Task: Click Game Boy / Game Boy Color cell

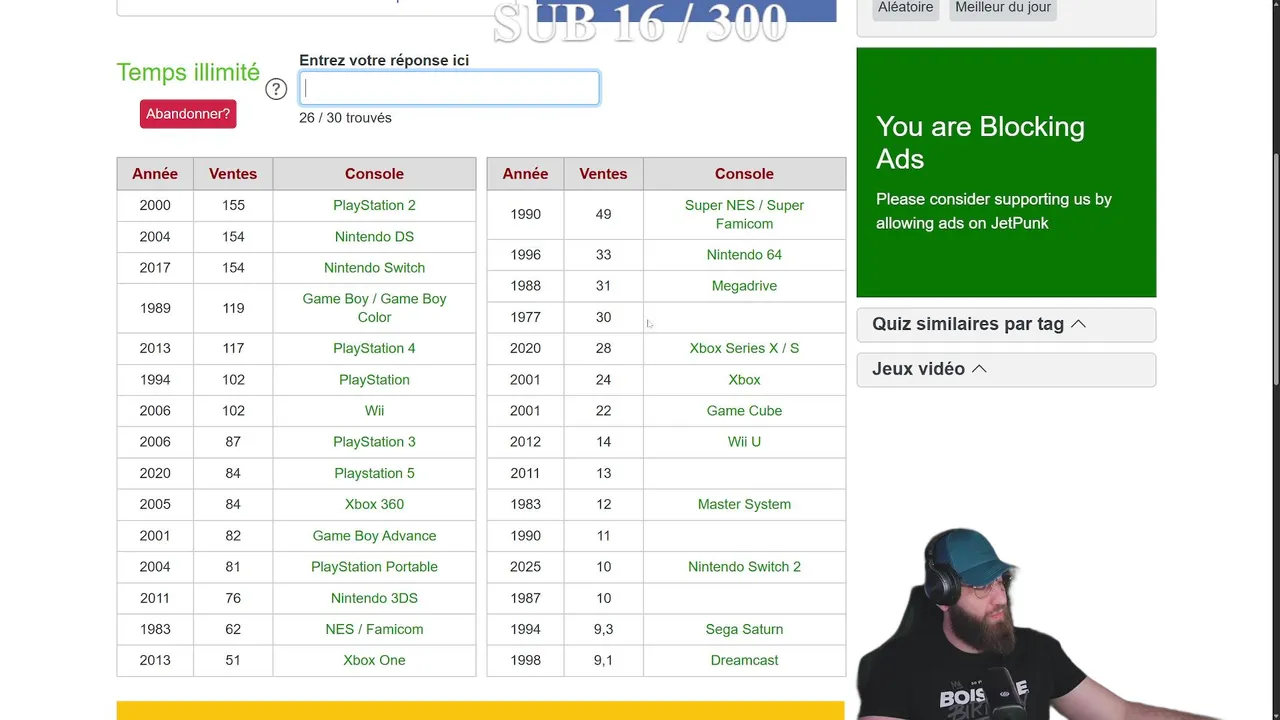Action: [x=374, y=308]
